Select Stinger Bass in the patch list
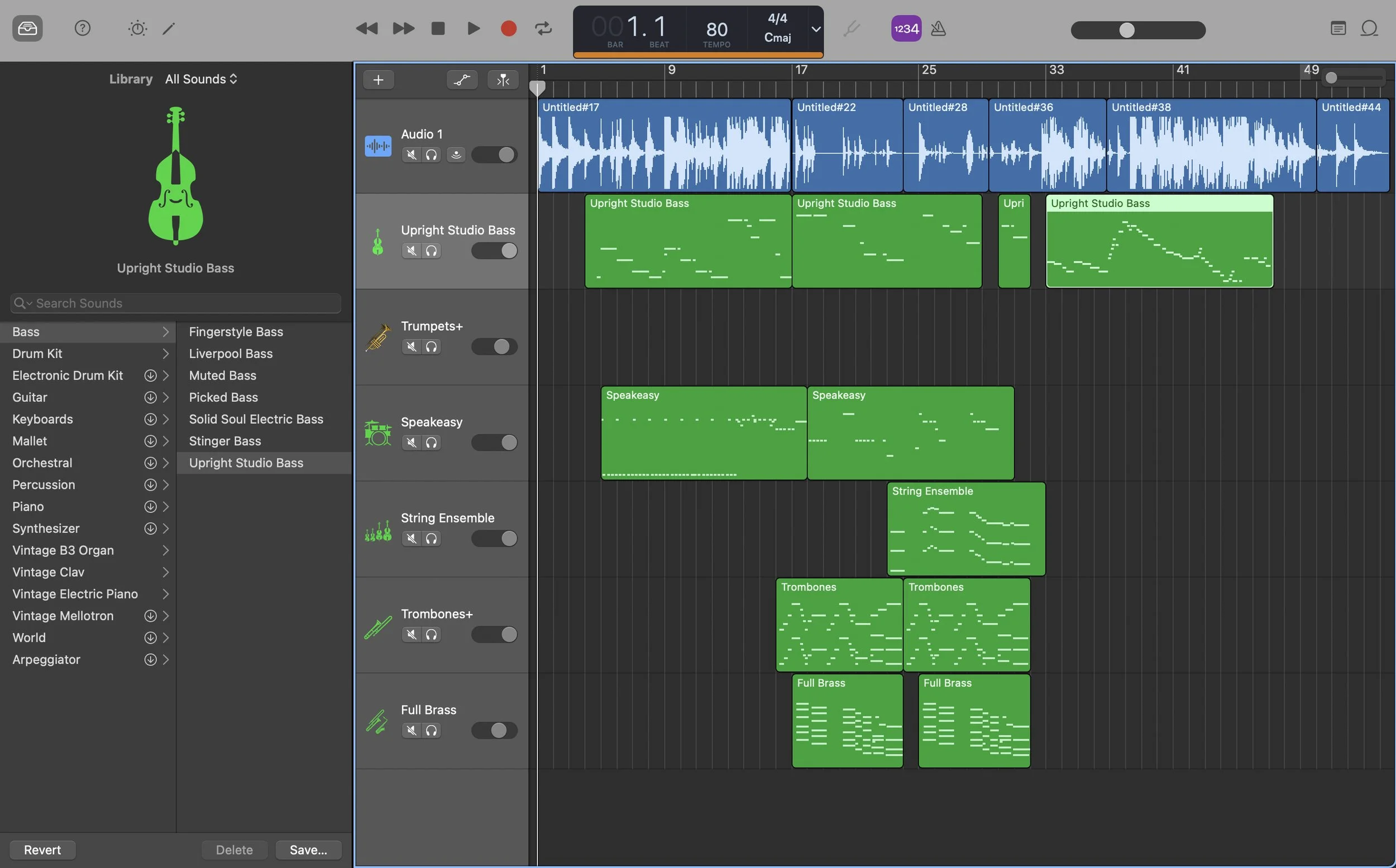This screenshot has width=1396, height=868. (224, 441)
